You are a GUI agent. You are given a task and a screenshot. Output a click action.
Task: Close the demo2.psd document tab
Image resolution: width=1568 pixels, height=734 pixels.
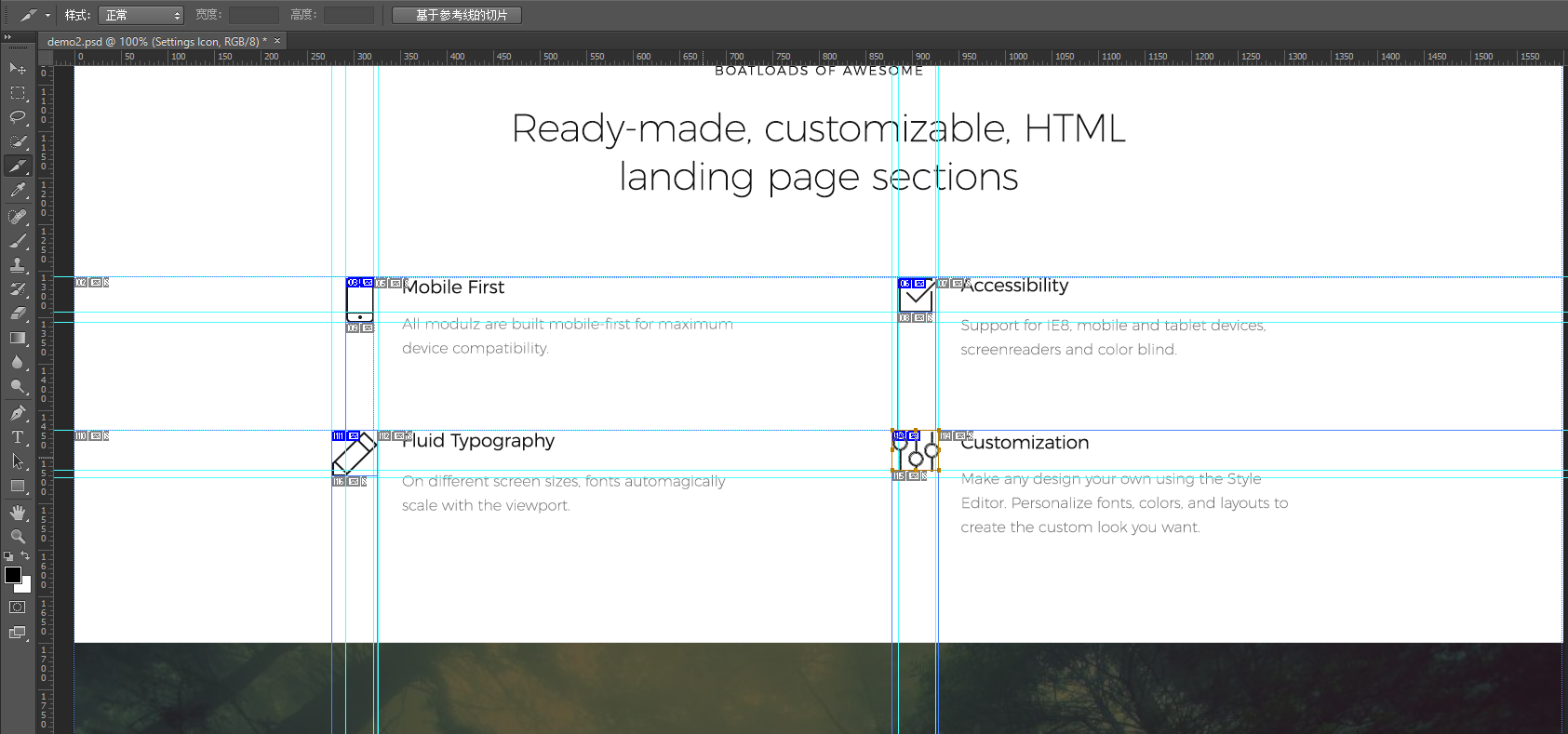point(277,41)
